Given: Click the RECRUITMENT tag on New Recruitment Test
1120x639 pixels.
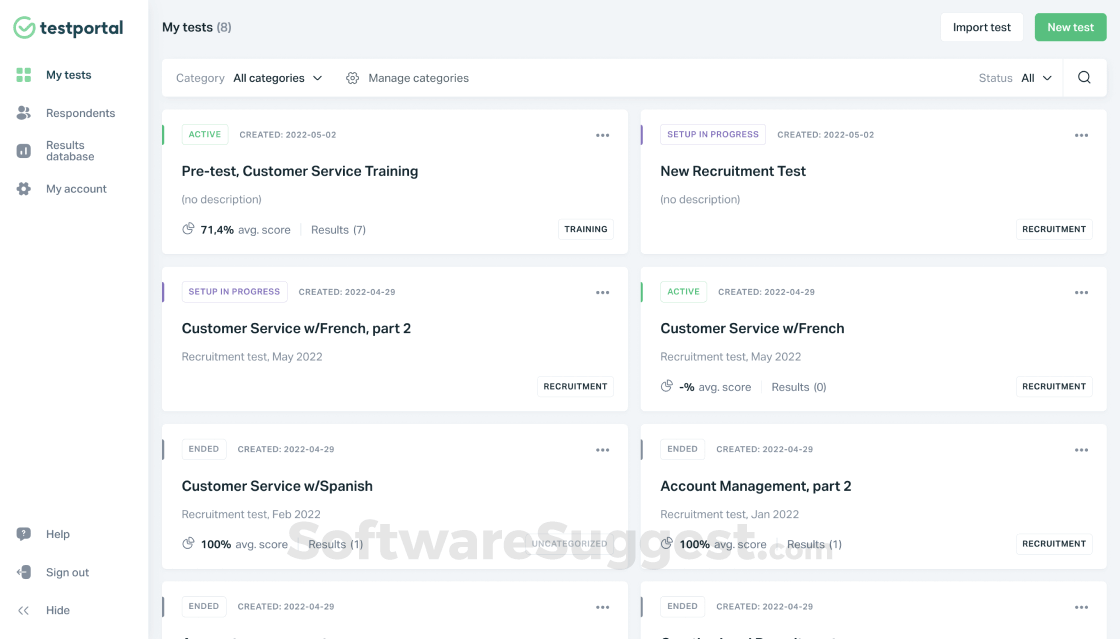Looking at the screenshot, I should 1054,228.
